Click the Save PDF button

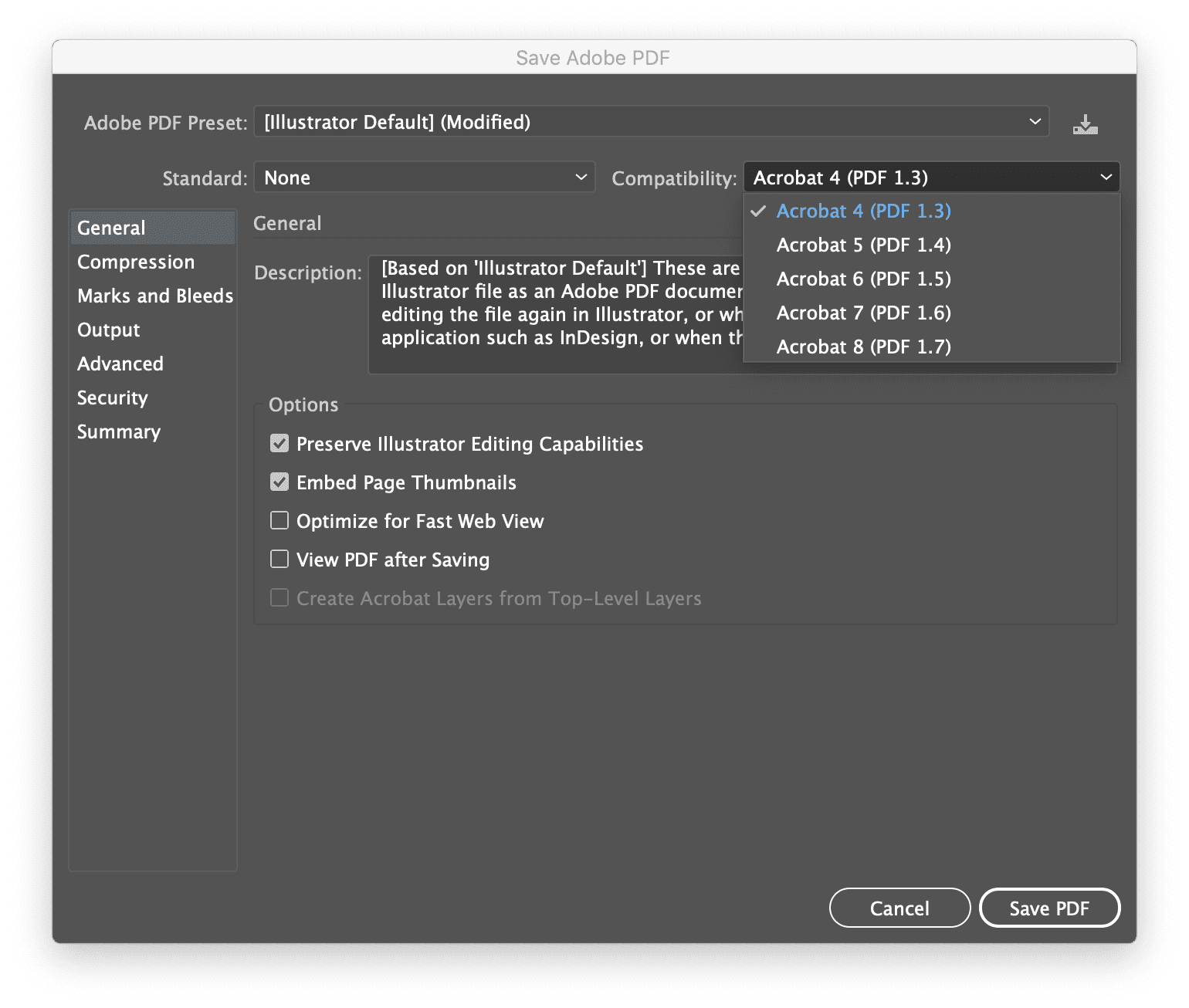[x=1049, y=908]
